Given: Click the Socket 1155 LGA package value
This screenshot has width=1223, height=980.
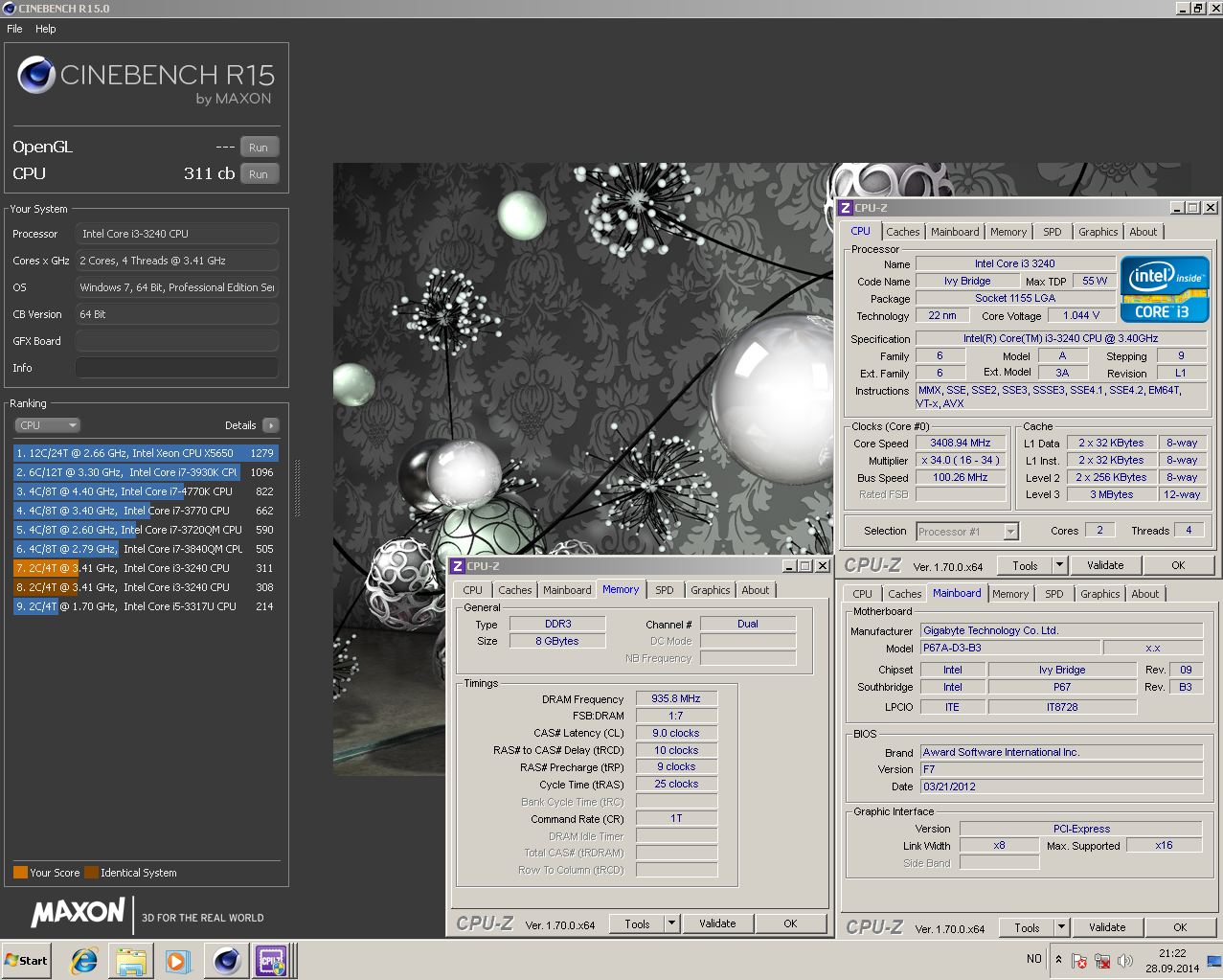Looking at the screenshot, I should click(x=1015, y=299).
